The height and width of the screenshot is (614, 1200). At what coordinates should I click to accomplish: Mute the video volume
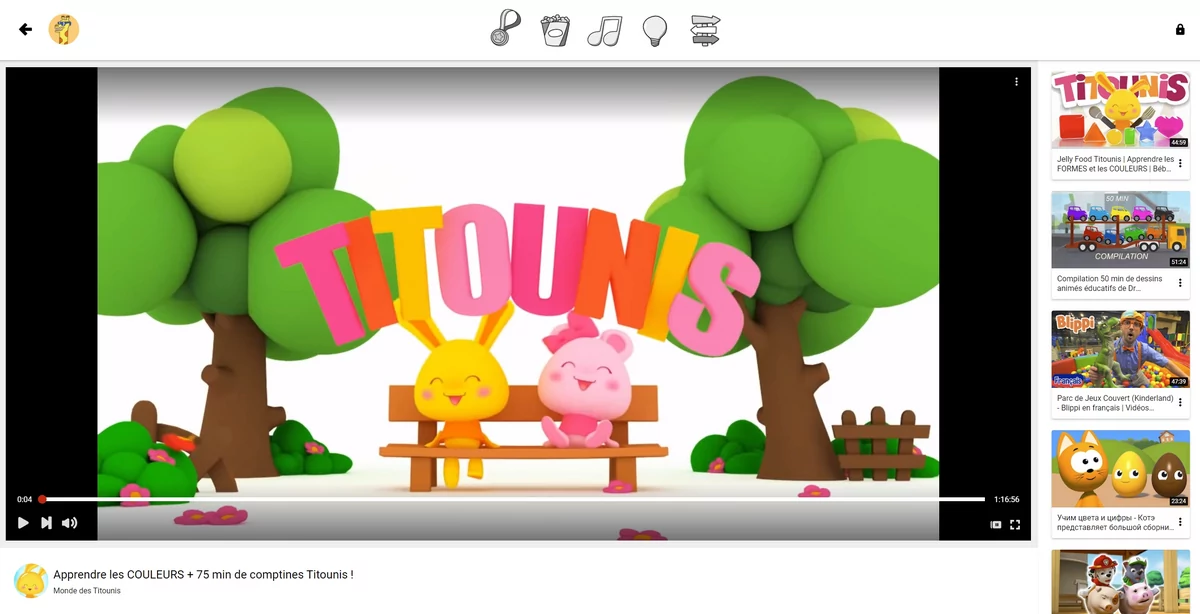(69, 523)
